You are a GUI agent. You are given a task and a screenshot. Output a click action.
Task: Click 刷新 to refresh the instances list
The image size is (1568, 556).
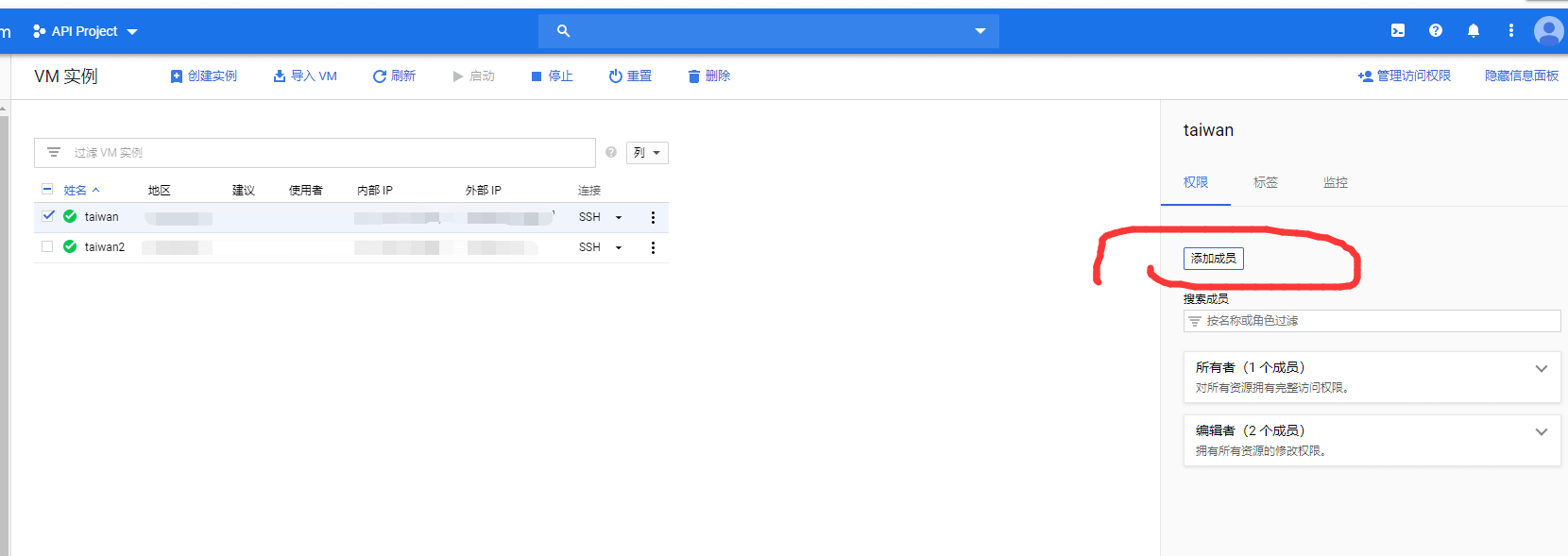coord(394,76)
